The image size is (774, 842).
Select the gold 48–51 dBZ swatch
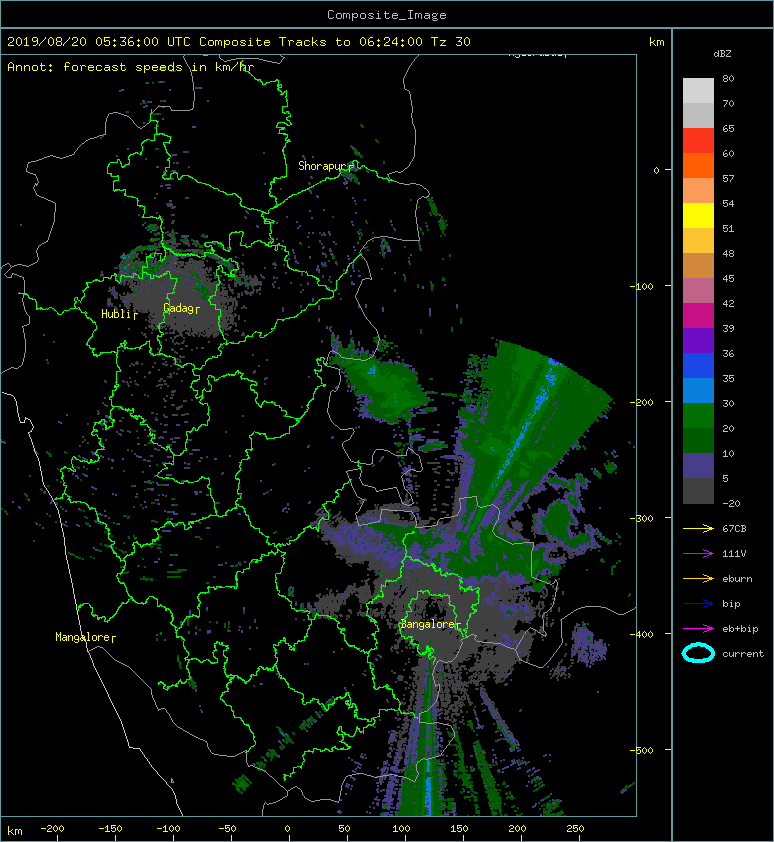tap(698, 240)
